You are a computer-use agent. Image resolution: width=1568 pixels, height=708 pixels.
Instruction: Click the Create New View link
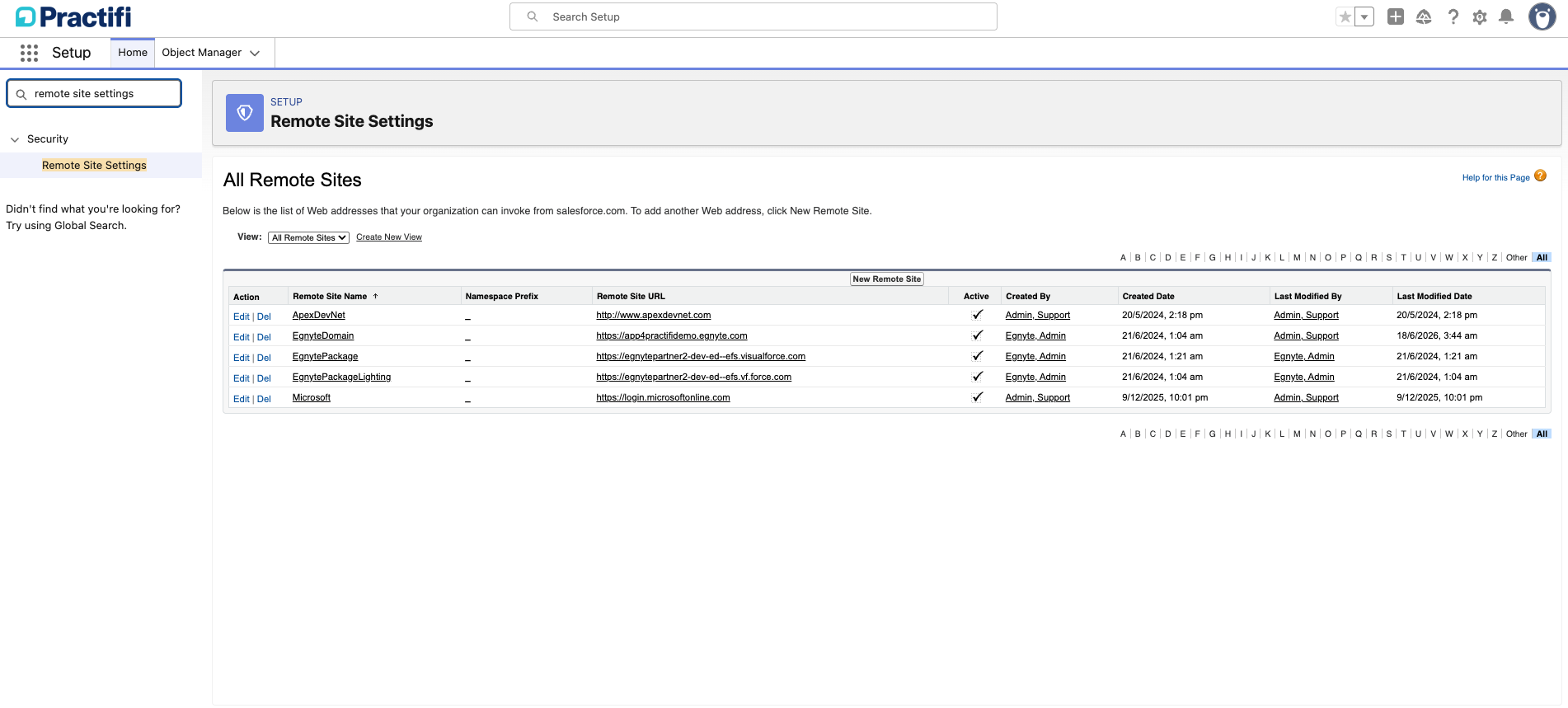389,237
